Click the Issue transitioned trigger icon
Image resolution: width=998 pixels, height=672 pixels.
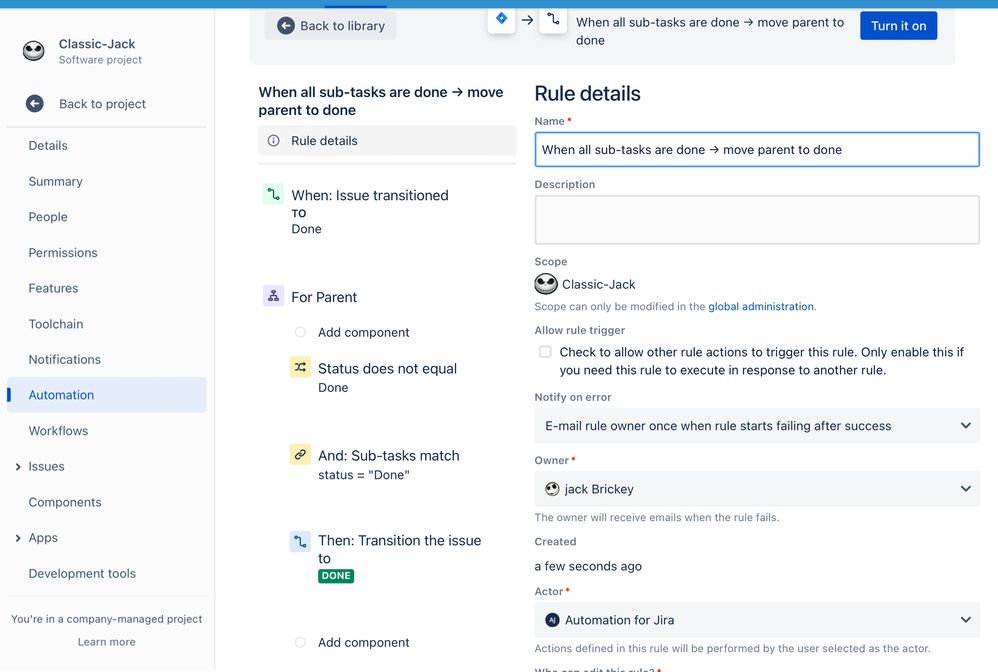coord(274,194)
